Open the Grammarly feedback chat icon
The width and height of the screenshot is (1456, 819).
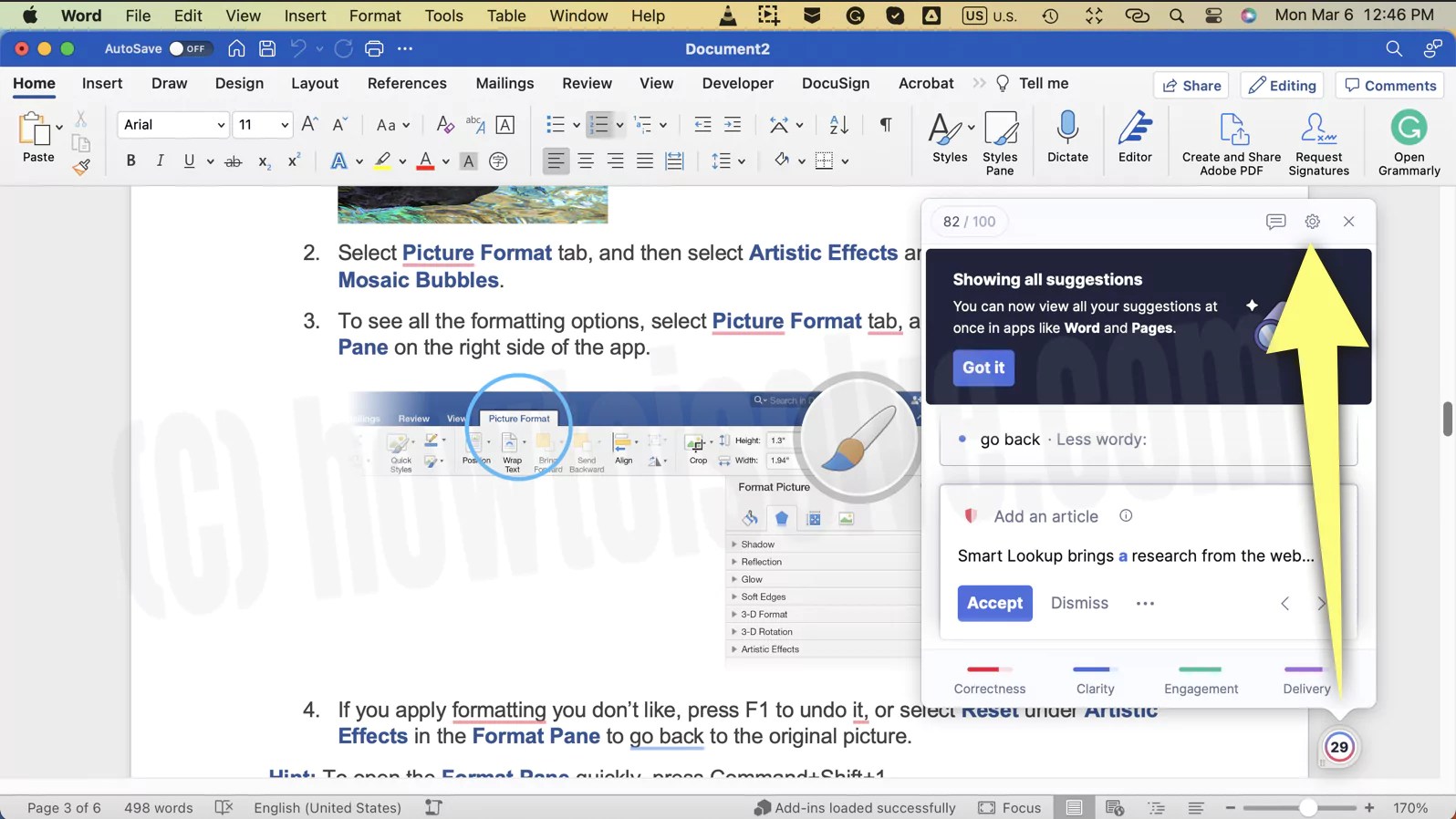coord(1275,221)
